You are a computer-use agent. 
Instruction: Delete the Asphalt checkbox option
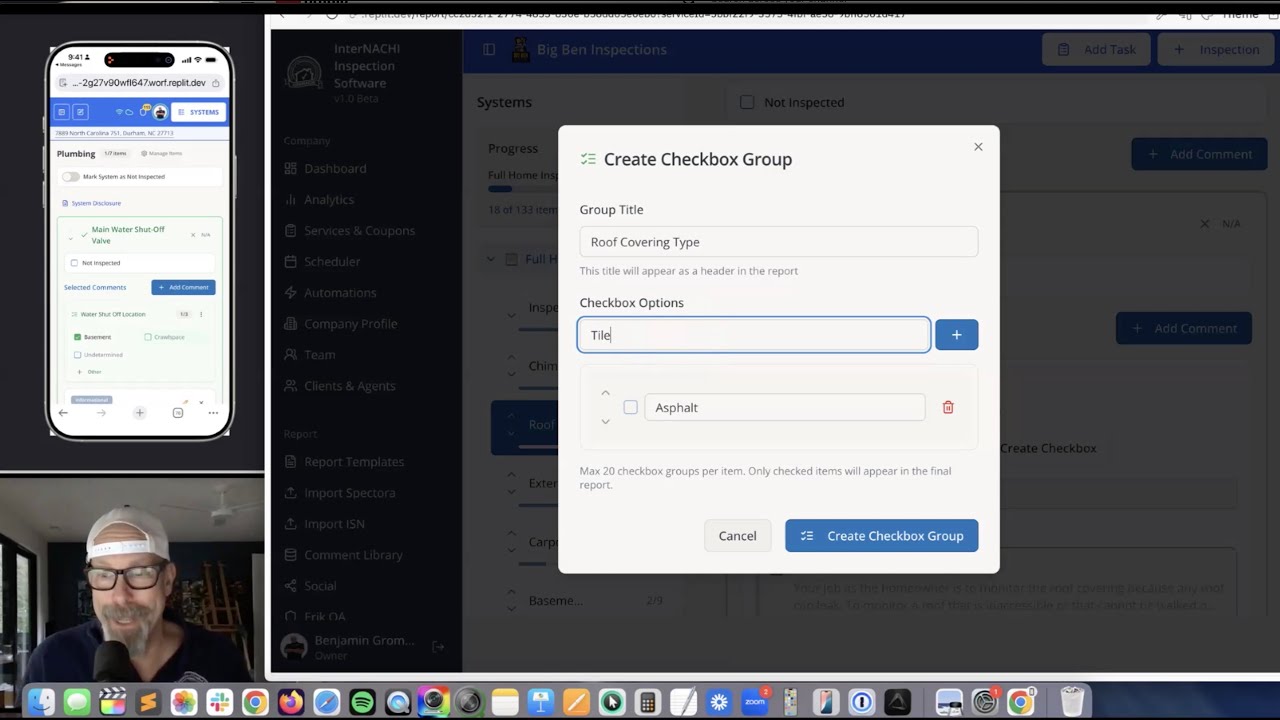click(948, 407)
